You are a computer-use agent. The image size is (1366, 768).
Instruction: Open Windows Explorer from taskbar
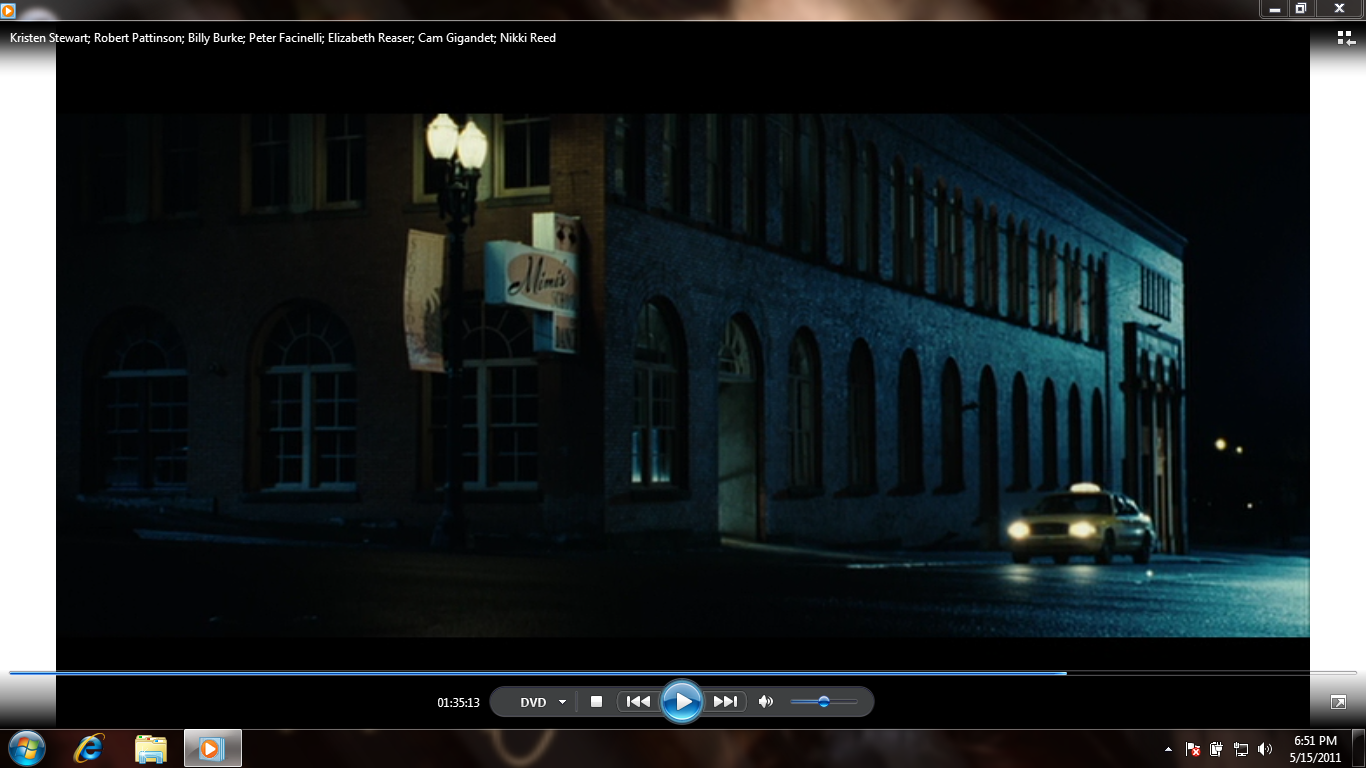coord(150,748)
